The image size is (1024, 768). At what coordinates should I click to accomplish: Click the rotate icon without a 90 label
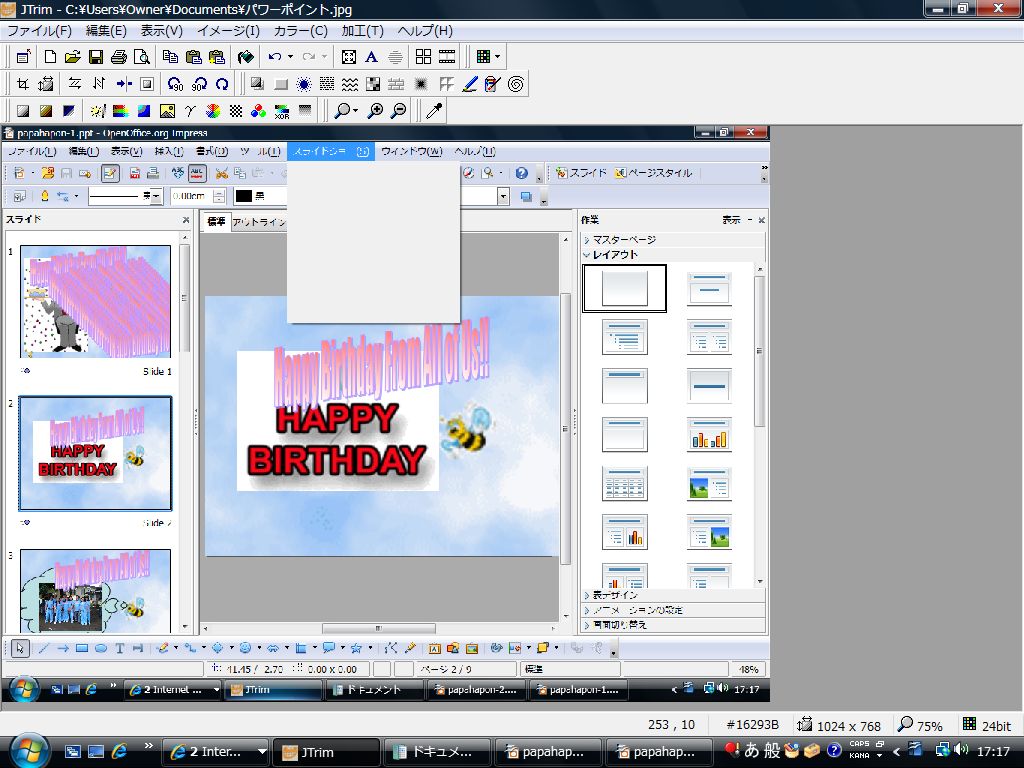coord(222,84)
